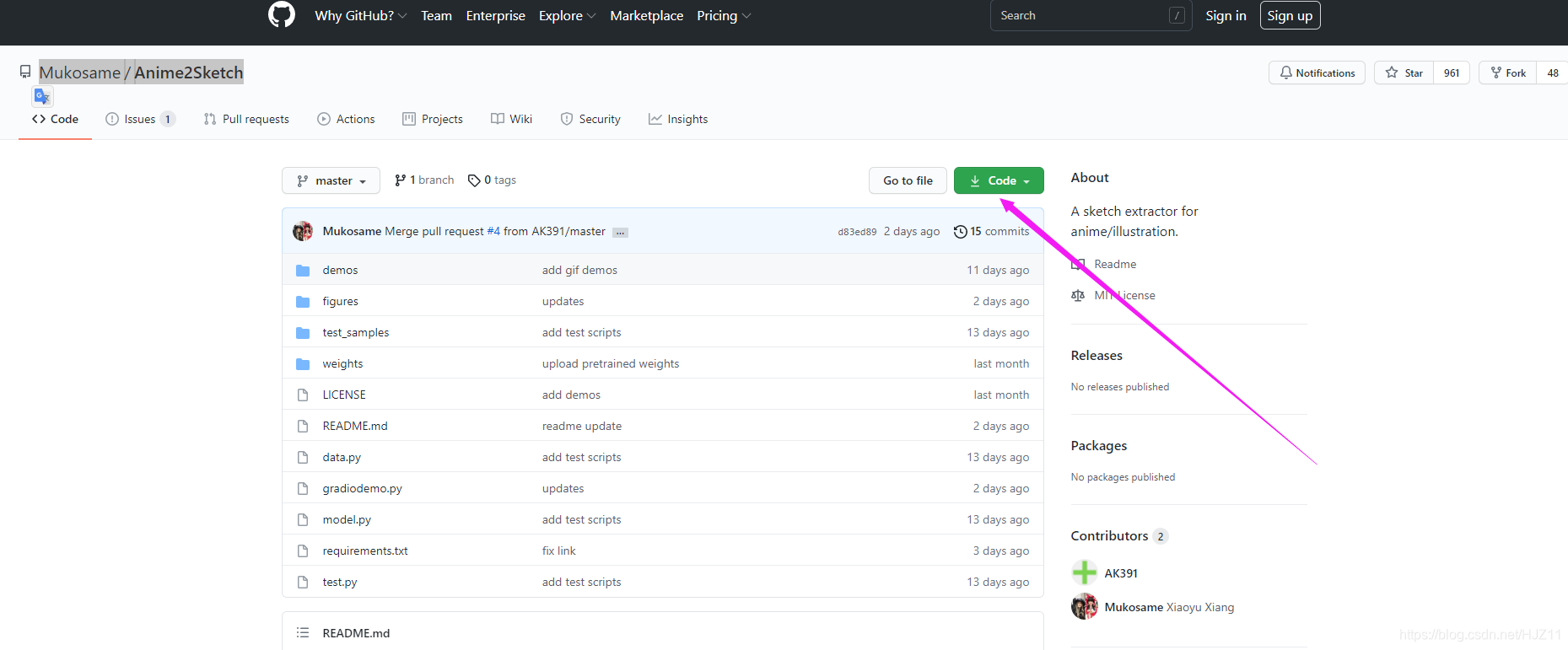This screenshot has width=1568, height=650.
Task: Open the requirements.txt file
Action: tap(365, 551)
